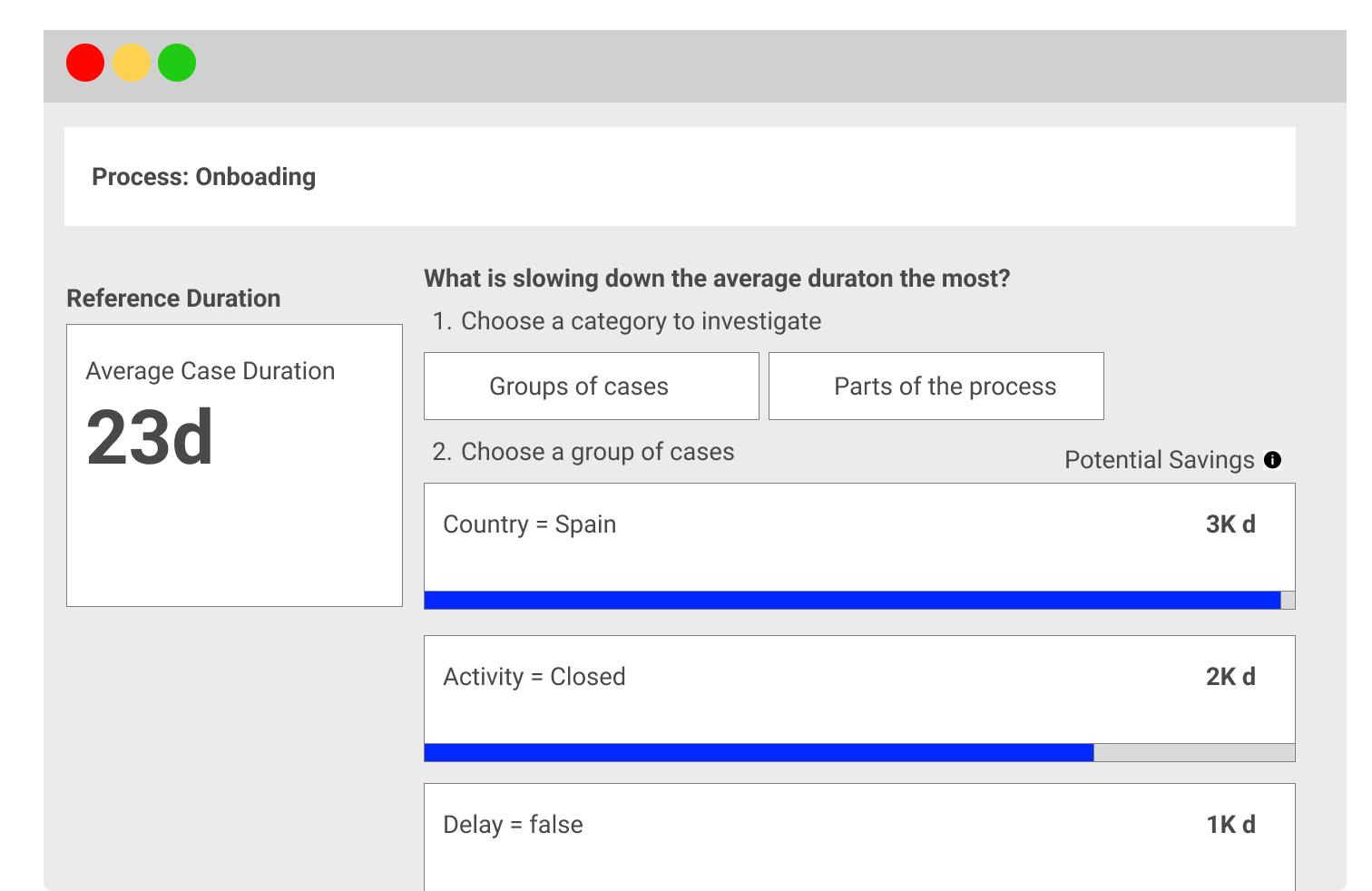Click the Reference Duration heading

(x=173, y=299)
